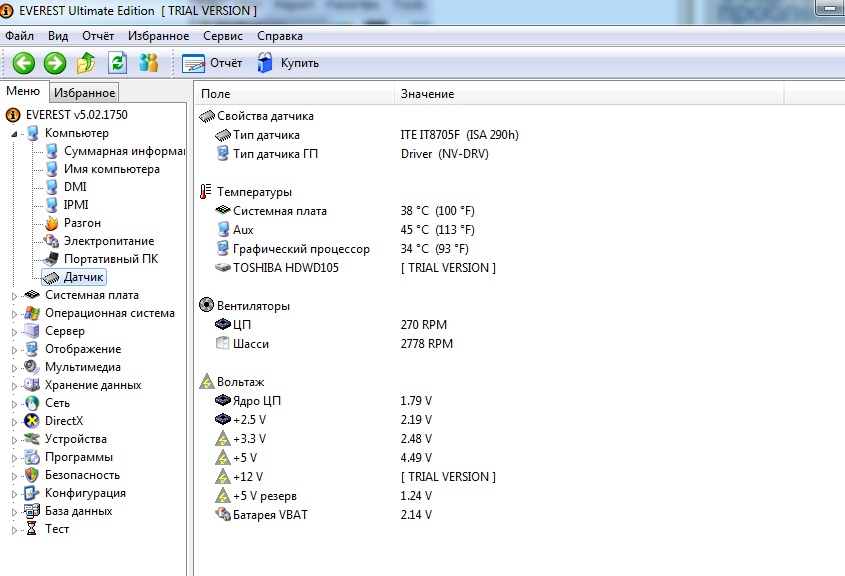Click the Up level arrow icon
This screenshot has height=576, width=845.
coord(87,63)
